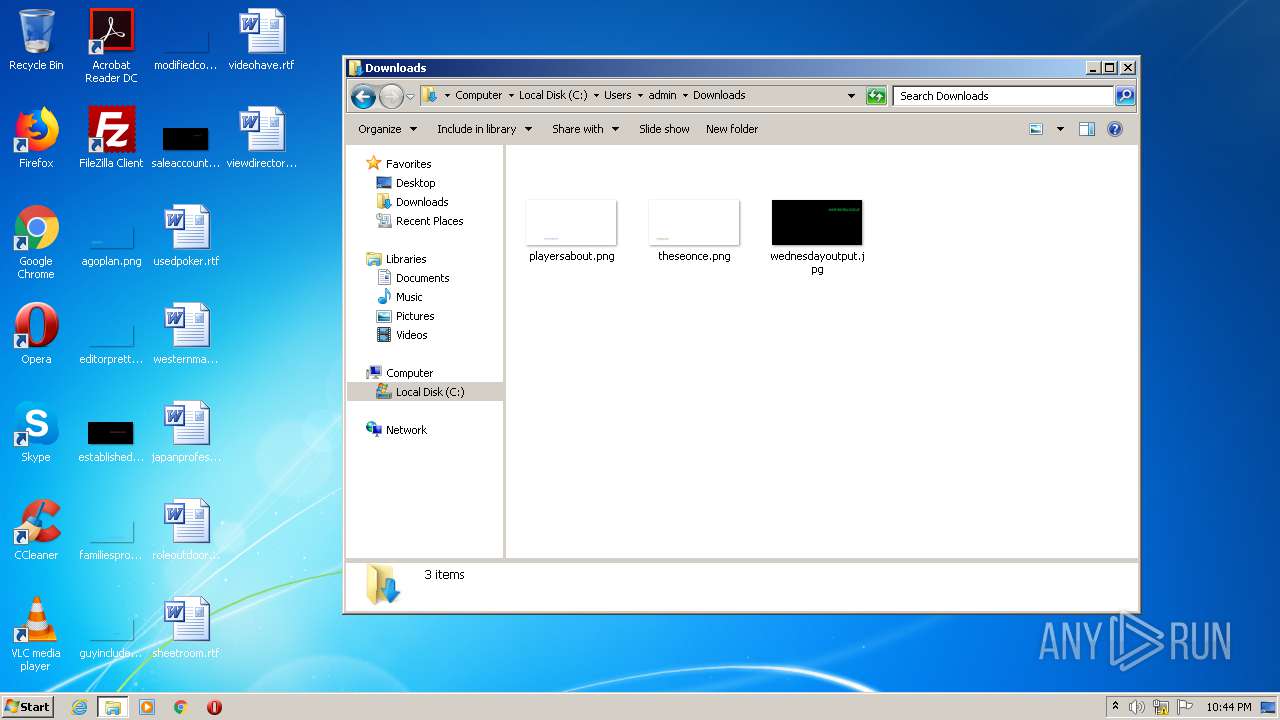Open VLC media player shortcut
1280x720 pixels.
[36, 635]
